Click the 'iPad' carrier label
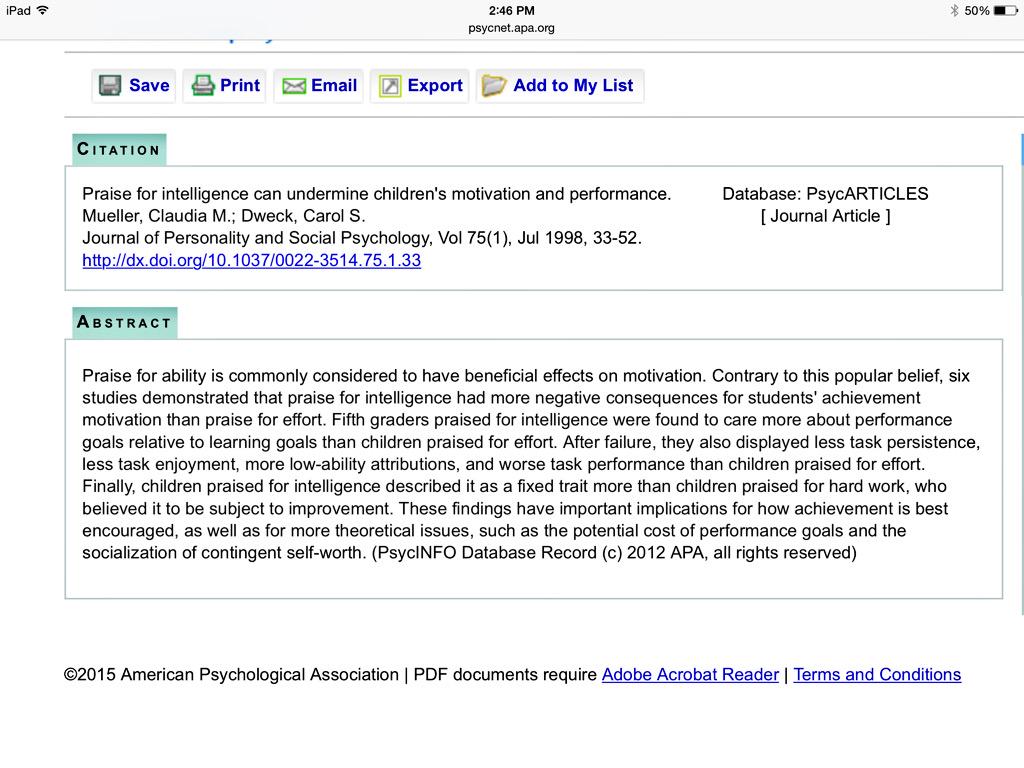 (18, 10)
